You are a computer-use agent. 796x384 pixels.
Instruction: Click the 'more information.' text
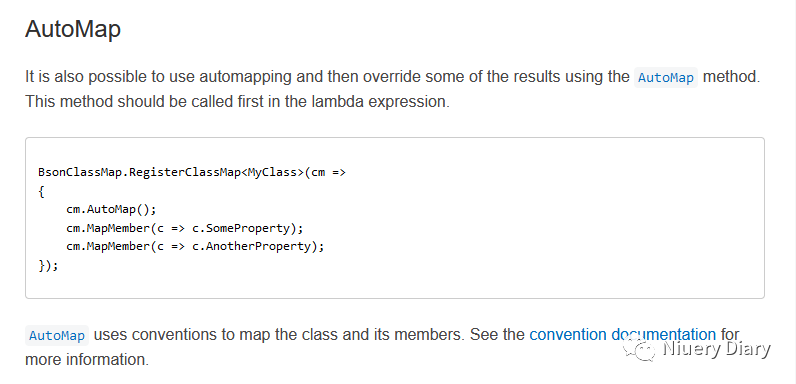click(87, 360)
